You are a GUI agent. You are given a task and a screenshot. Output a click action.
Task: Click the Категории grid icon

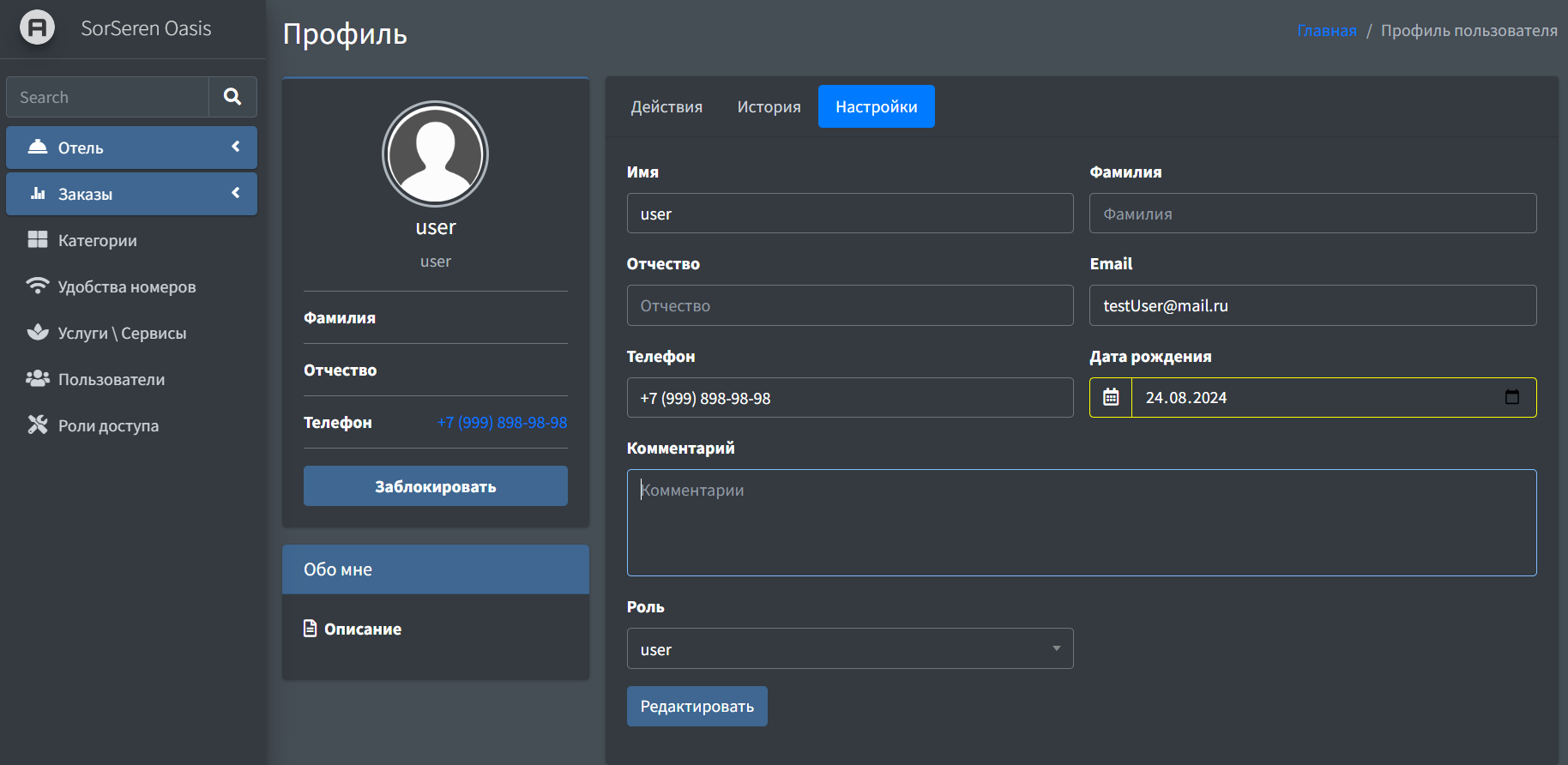point(38,240)
